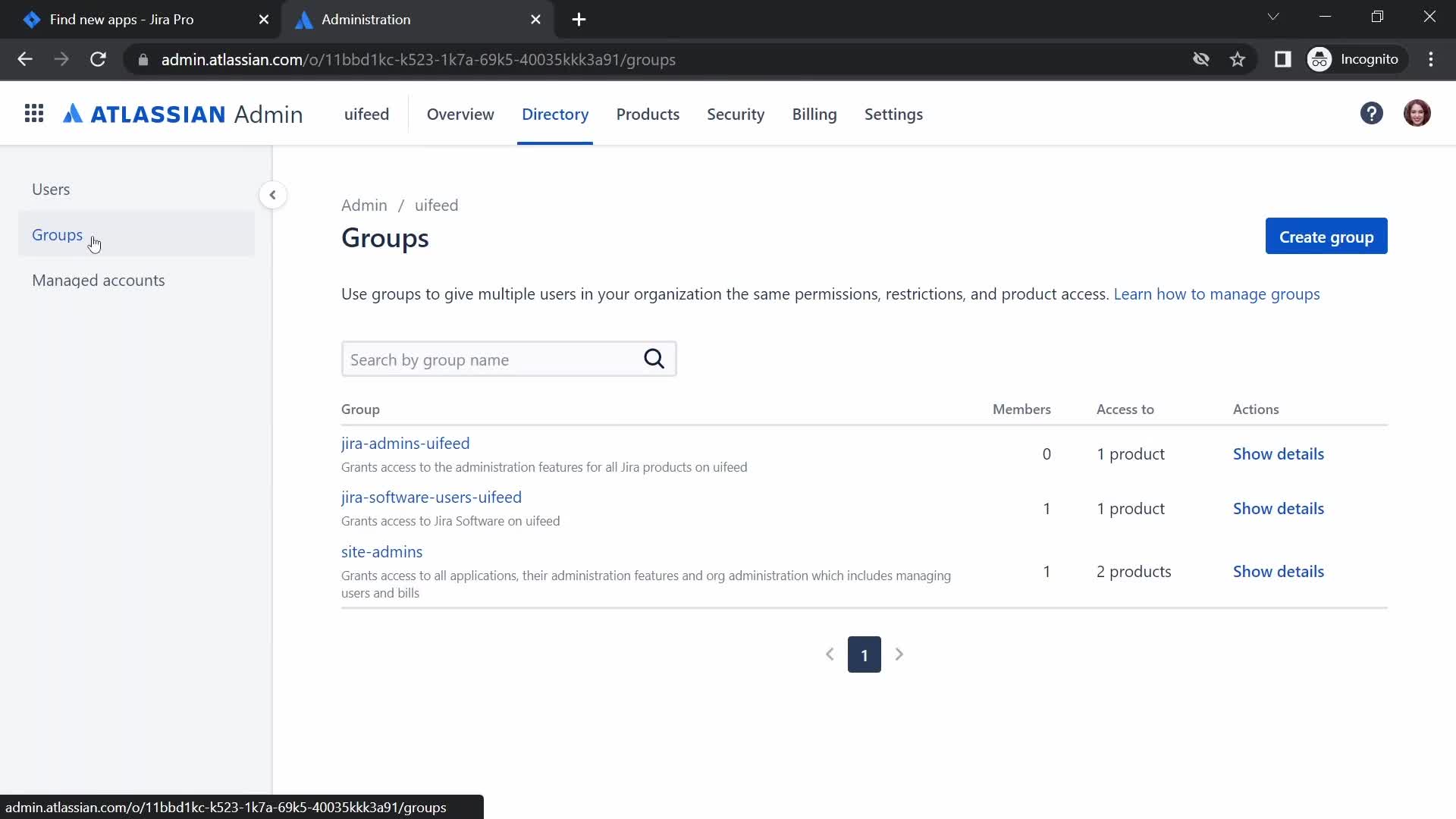Click the uifeed organization name

(366, 114)
